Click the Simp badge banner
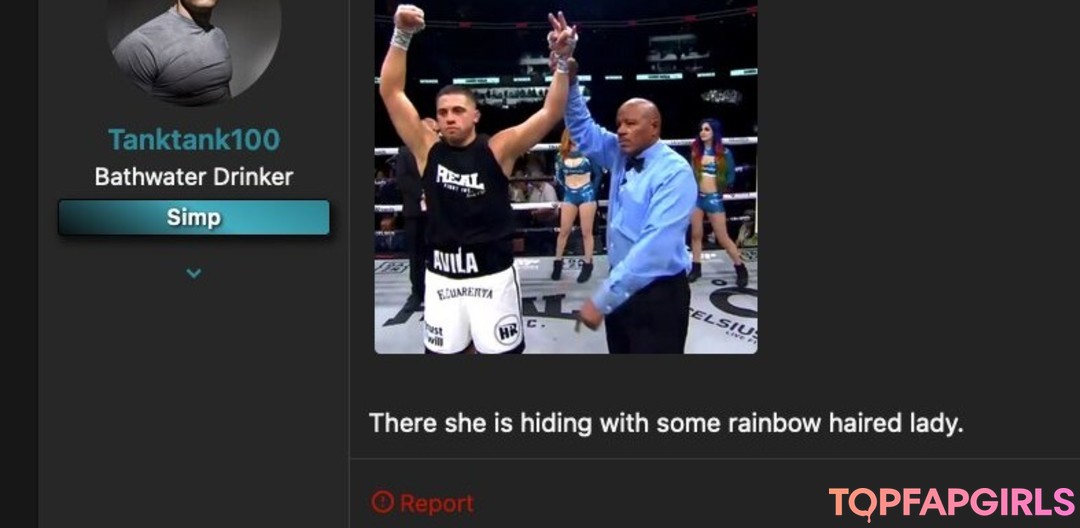 pos(194,218)
